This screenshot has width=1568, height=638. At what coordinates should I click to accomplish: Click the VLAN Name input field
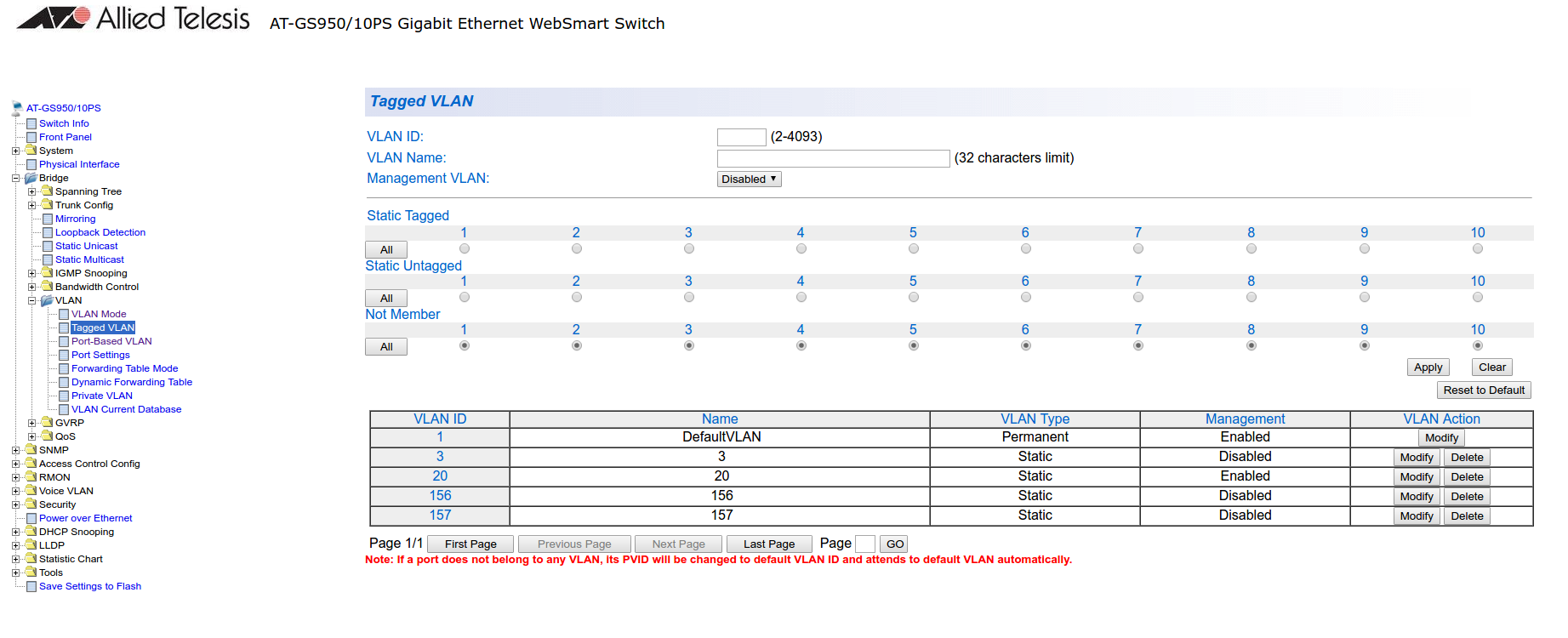coord(833,158)
